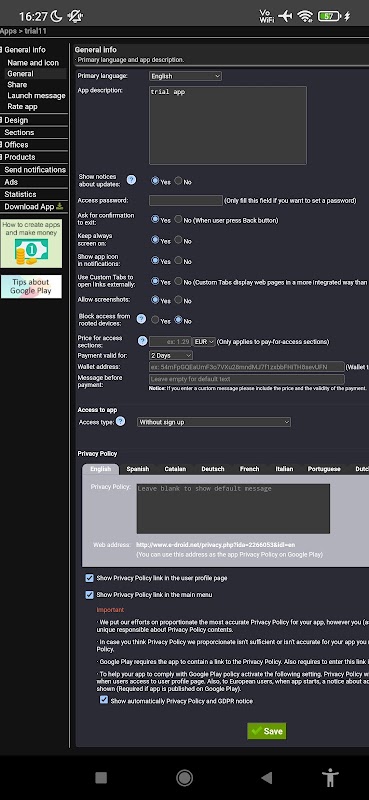
Task: Tap the accessibility figure icon
Action: pos(331,778)
